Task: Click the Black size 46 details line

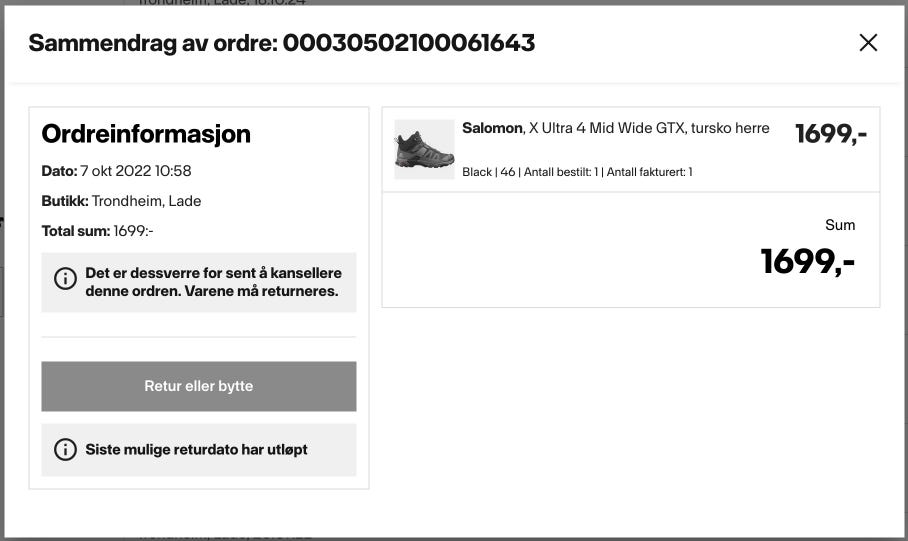Action: [577, 172]
